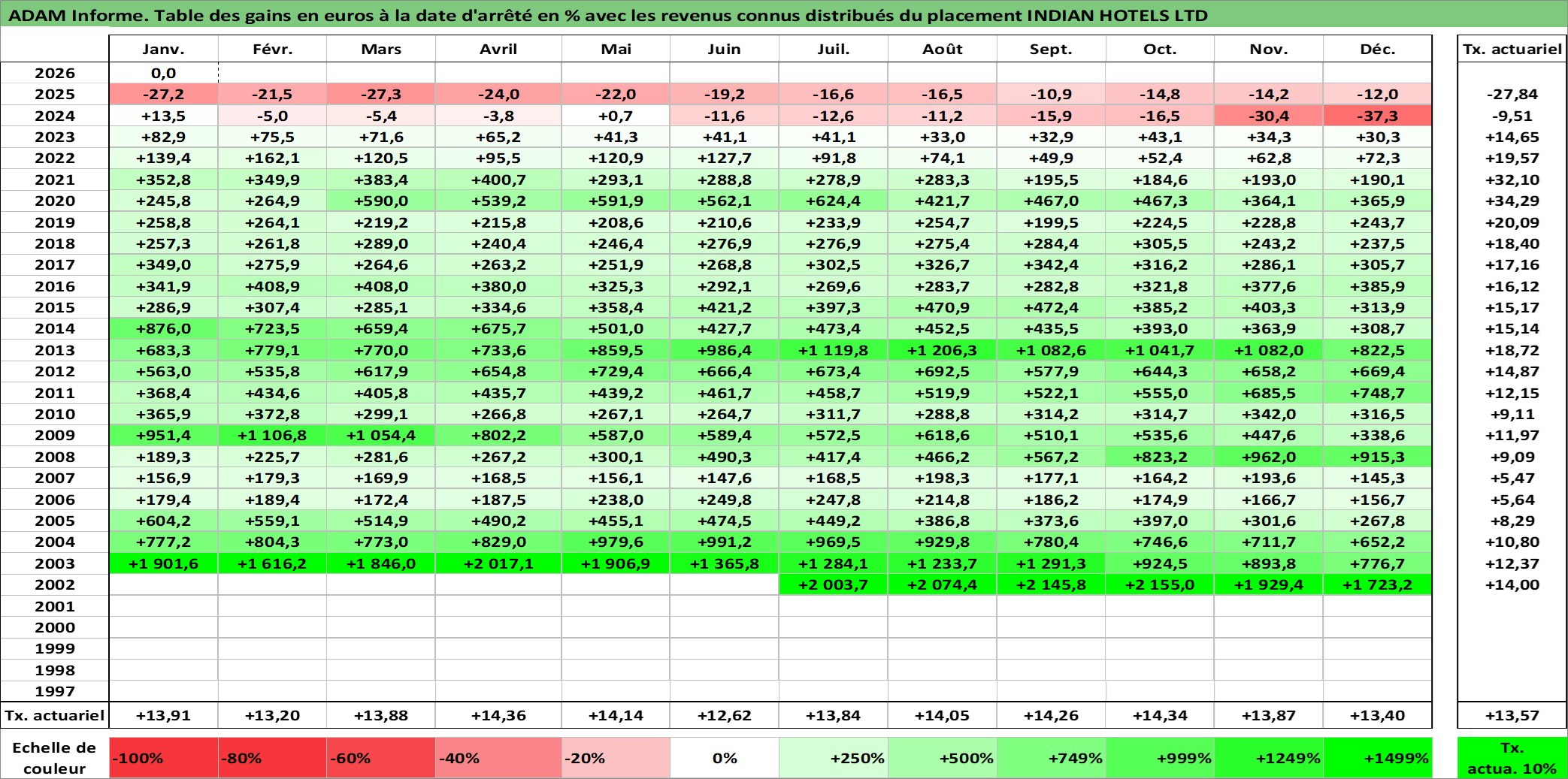
Task: Click the 0% white scale swatch
Action: click(x=724, y=758)
